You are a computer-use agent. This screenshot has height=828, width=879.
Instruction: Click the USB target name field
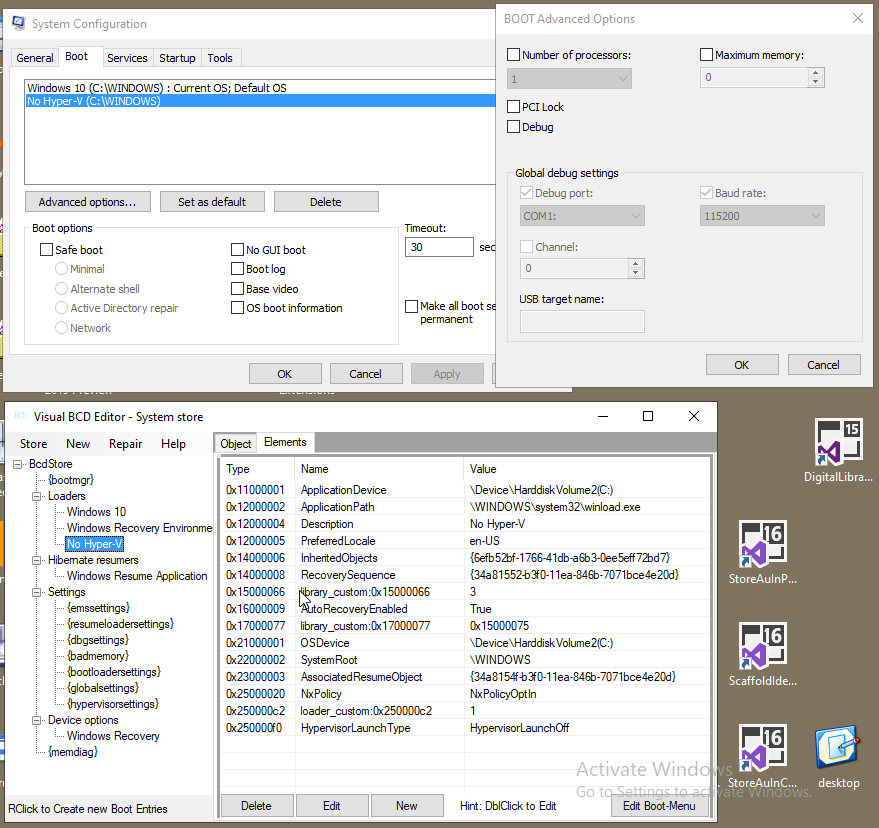[582, 322]
